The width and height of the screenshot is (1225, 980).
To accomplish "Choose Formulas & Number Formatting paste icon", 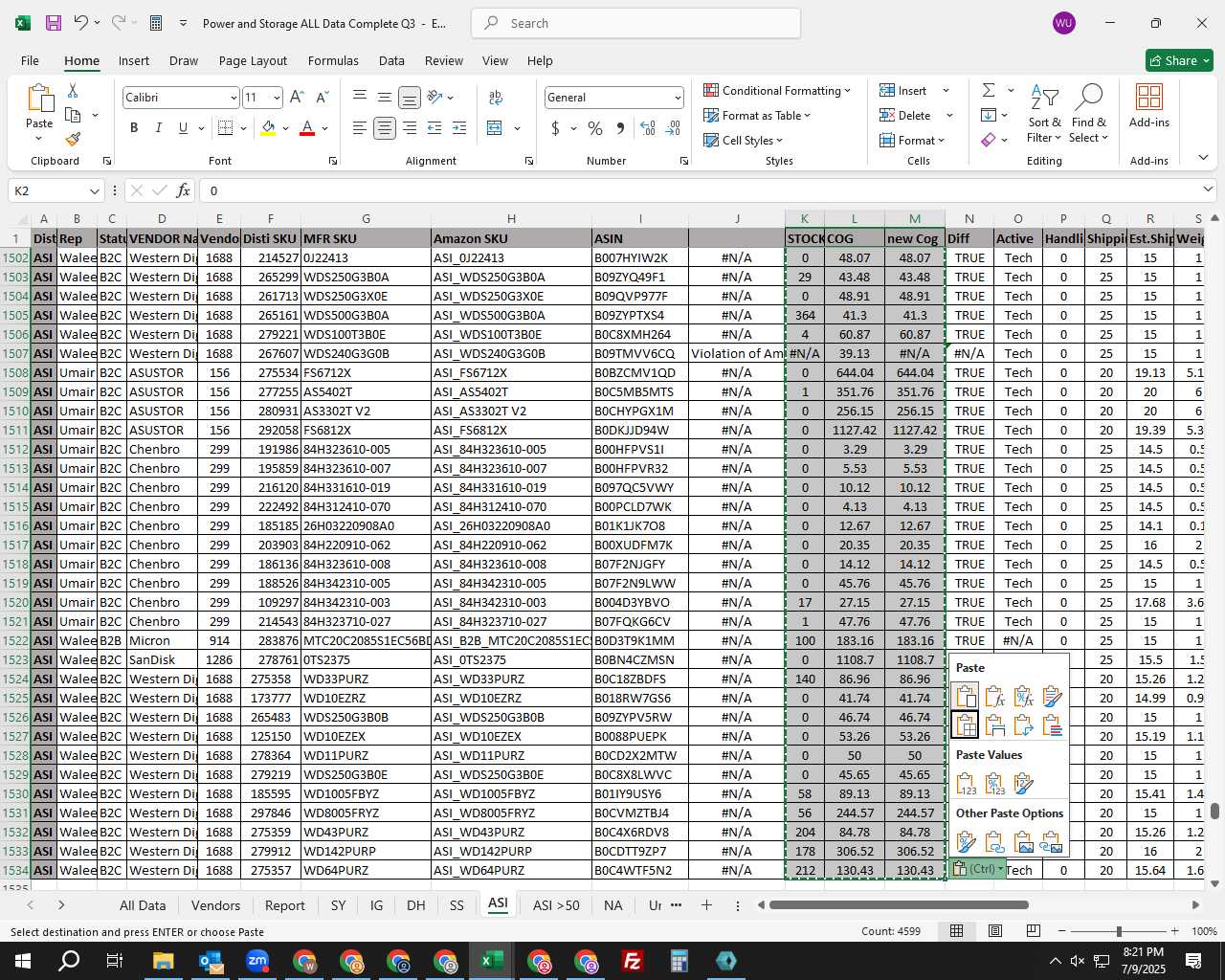I will [1023, 697].
